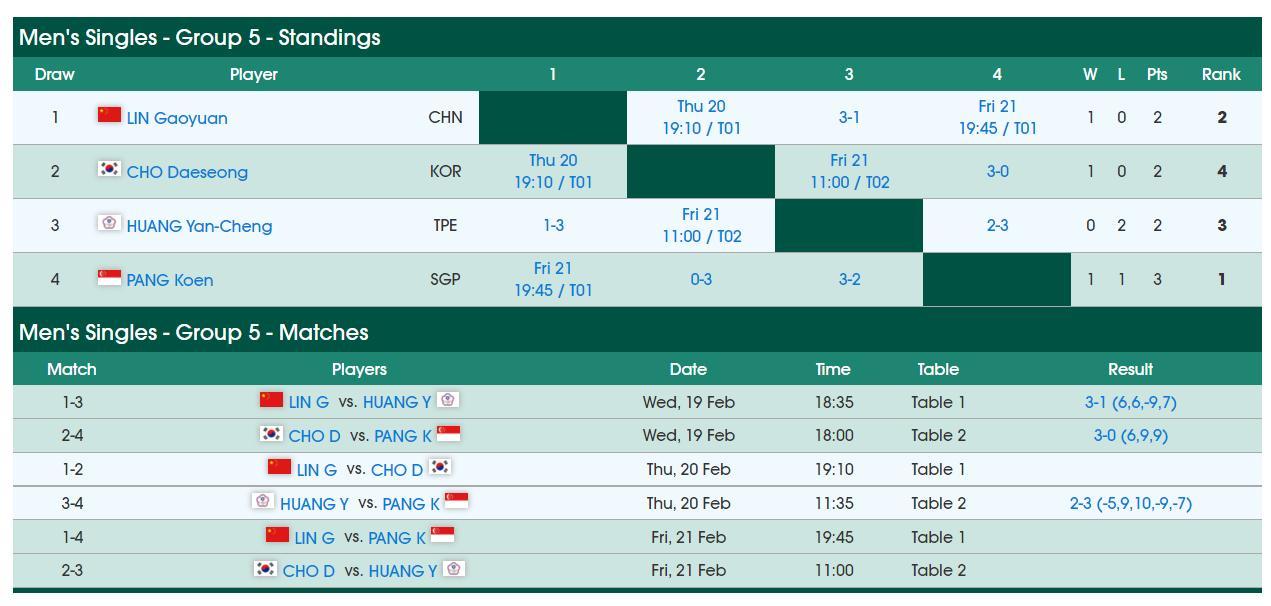Image resolution: width=1271 pixels, height=606 pixels.
Task: Click the Rank column header in standings
Action: click(x=1221, y=74)
